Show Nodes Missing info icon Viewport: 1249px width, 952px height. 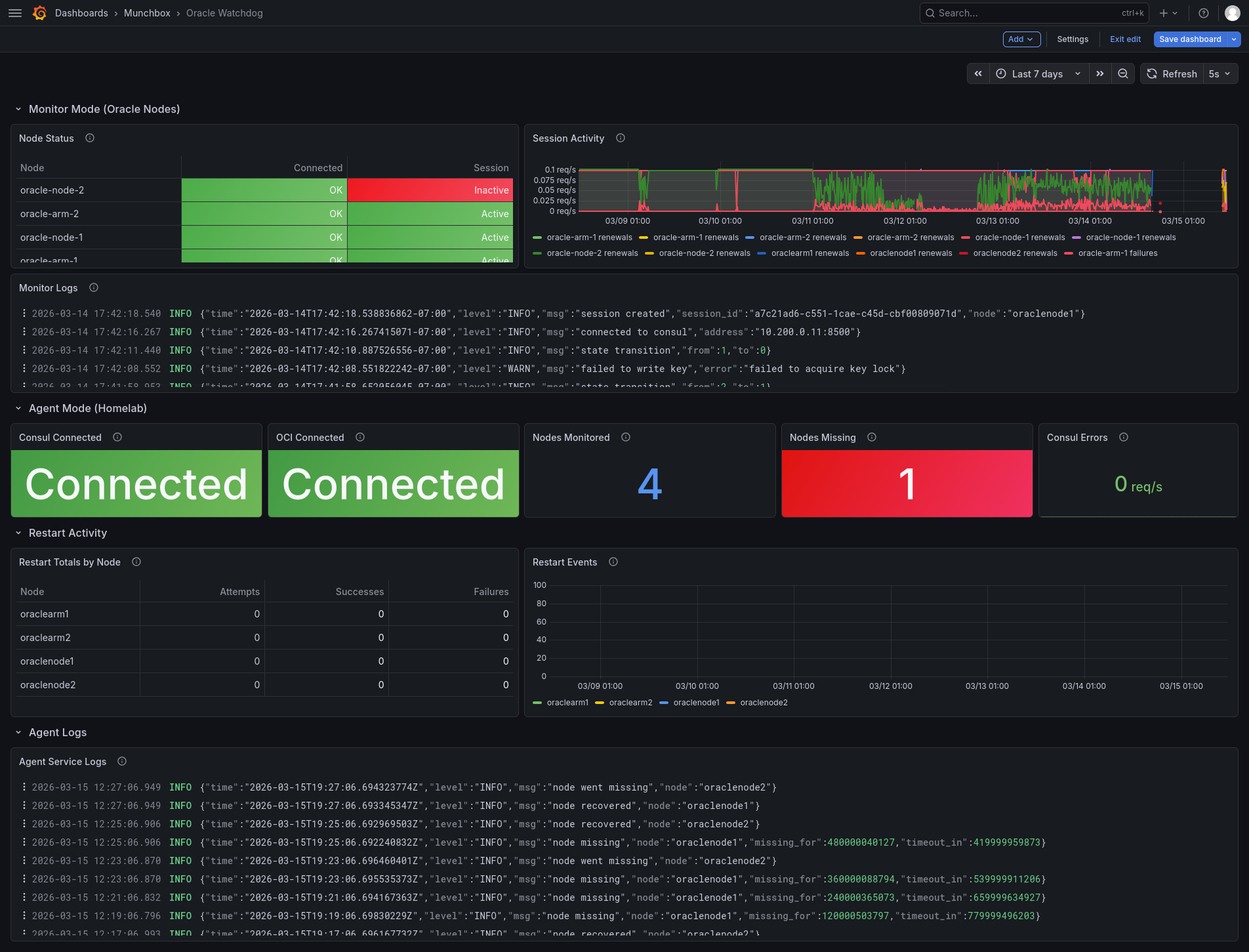[x=872, y=438]
